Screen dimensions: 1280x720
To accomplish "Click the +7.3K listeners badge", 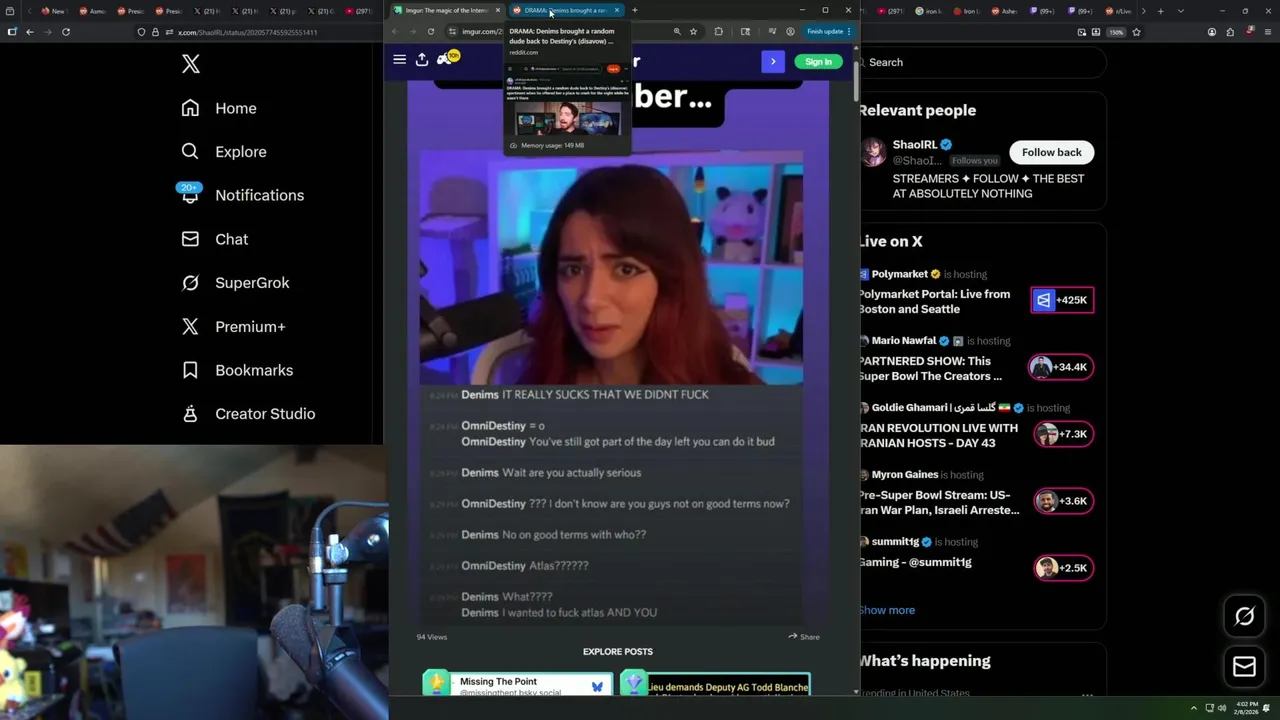I will [x=1064, y=434].
